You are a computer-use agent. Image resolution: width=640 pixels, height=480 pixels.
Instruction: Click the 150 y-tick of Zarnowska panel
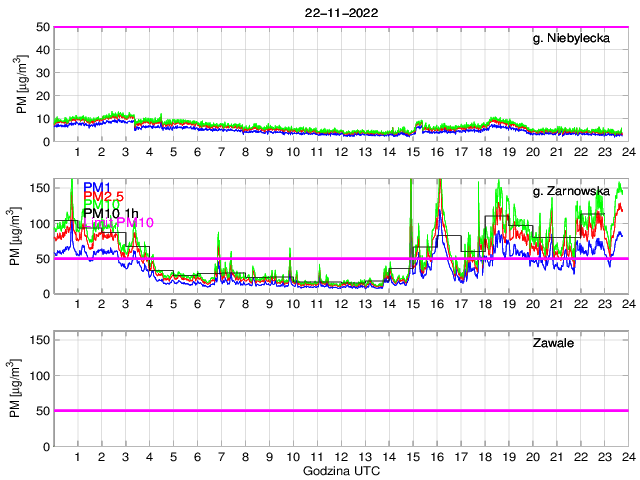38,188
